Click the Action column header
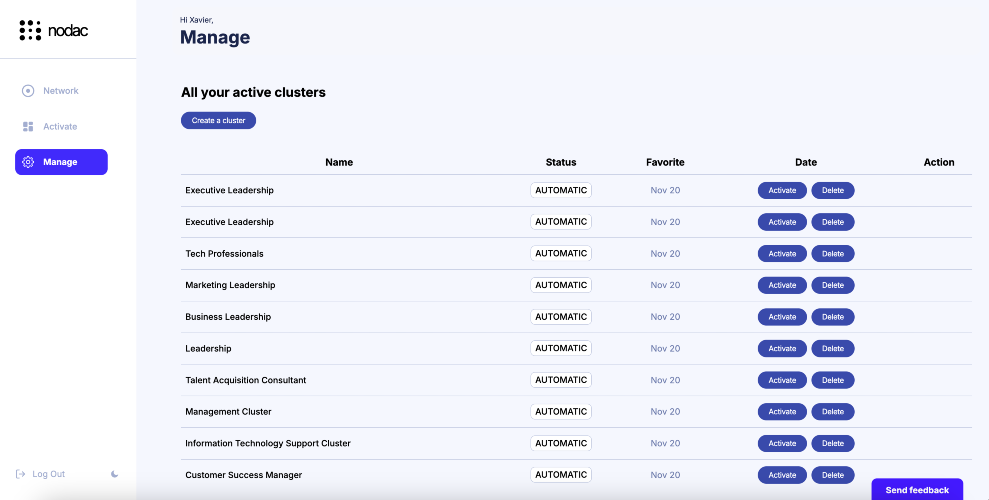The width and height of the screenshot is (989, 500). pos(939,162)
